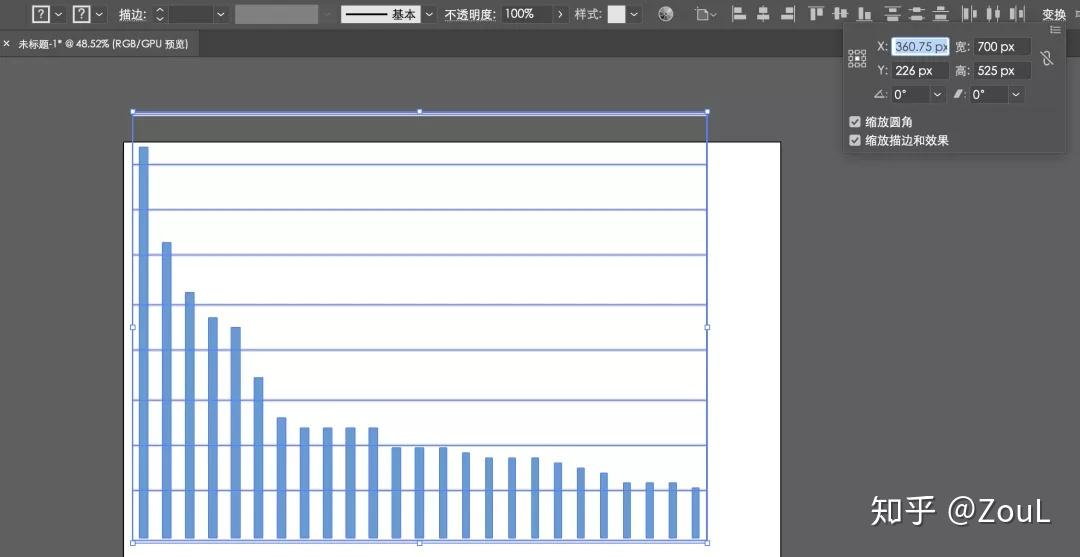Expand the opacity slider arrow
This screenshot has width=1080, height=557.
click(x=560, y=14)
